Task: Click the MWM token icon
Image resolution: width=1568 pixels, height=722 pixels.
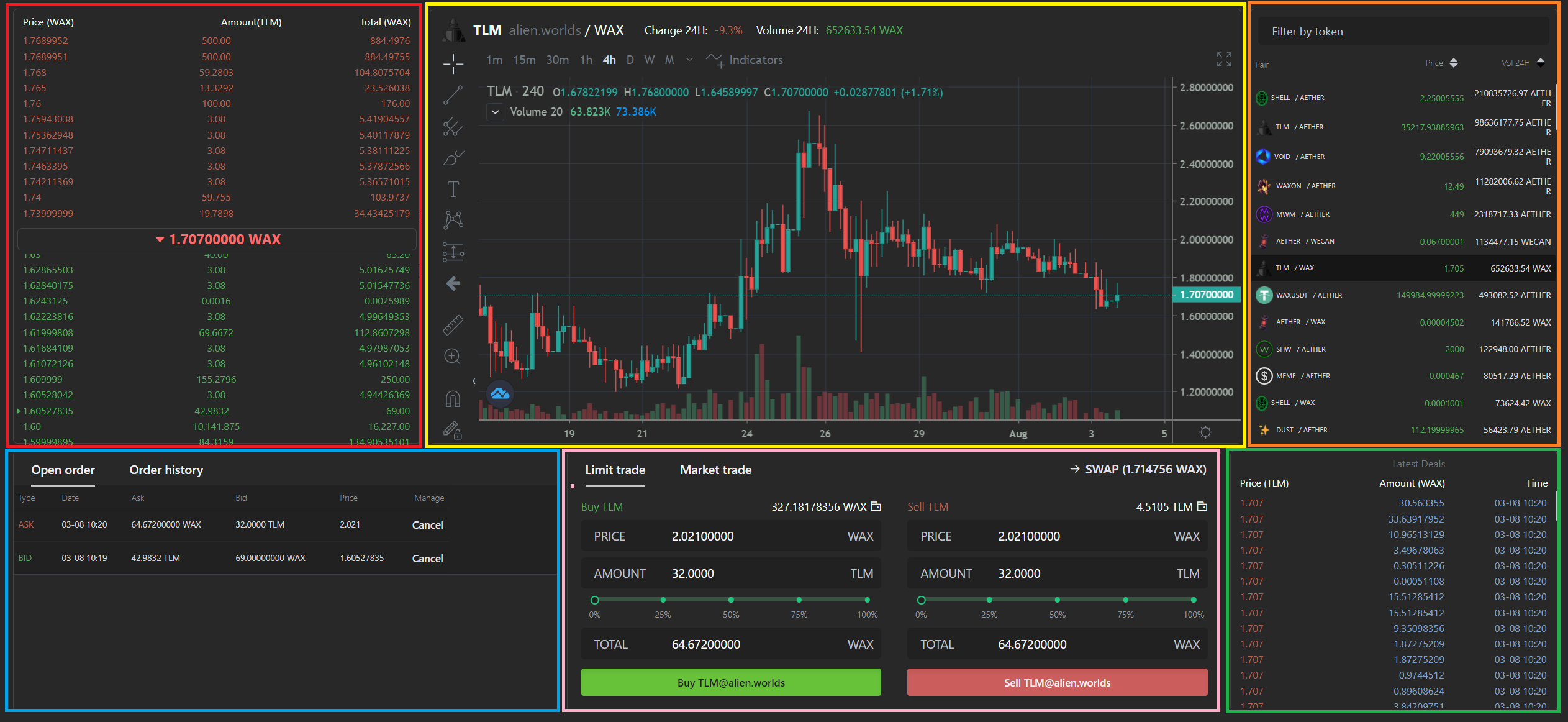Action: 1264,214
